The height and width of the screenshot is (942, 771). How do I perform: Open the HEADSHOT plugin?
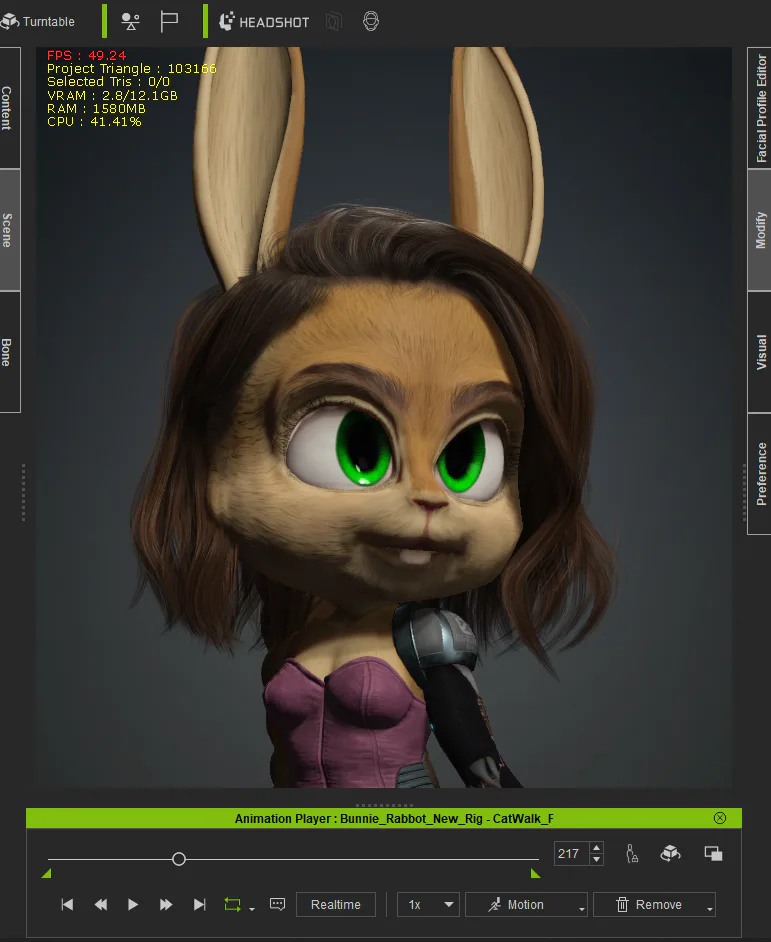coord(264,22)
